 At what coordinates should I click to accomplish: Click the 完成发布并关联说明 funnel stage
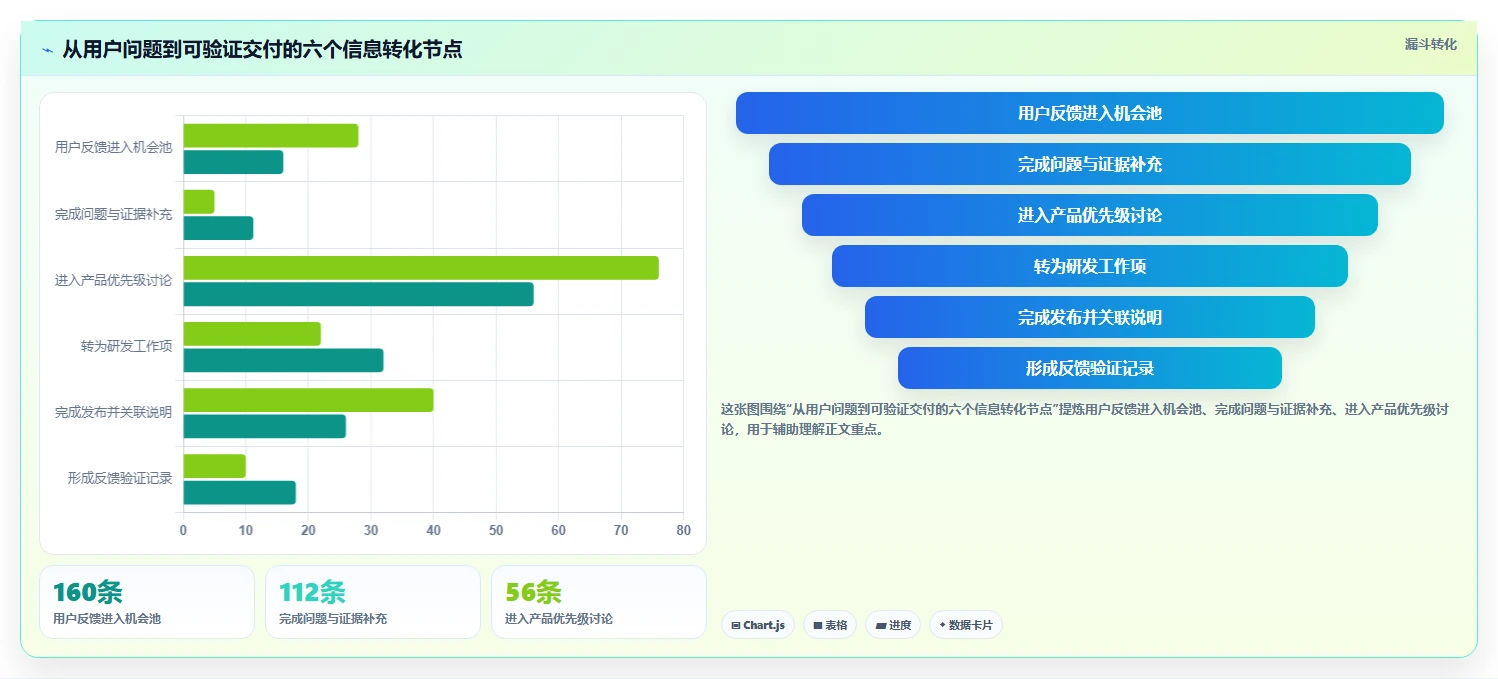point(1090,317)
